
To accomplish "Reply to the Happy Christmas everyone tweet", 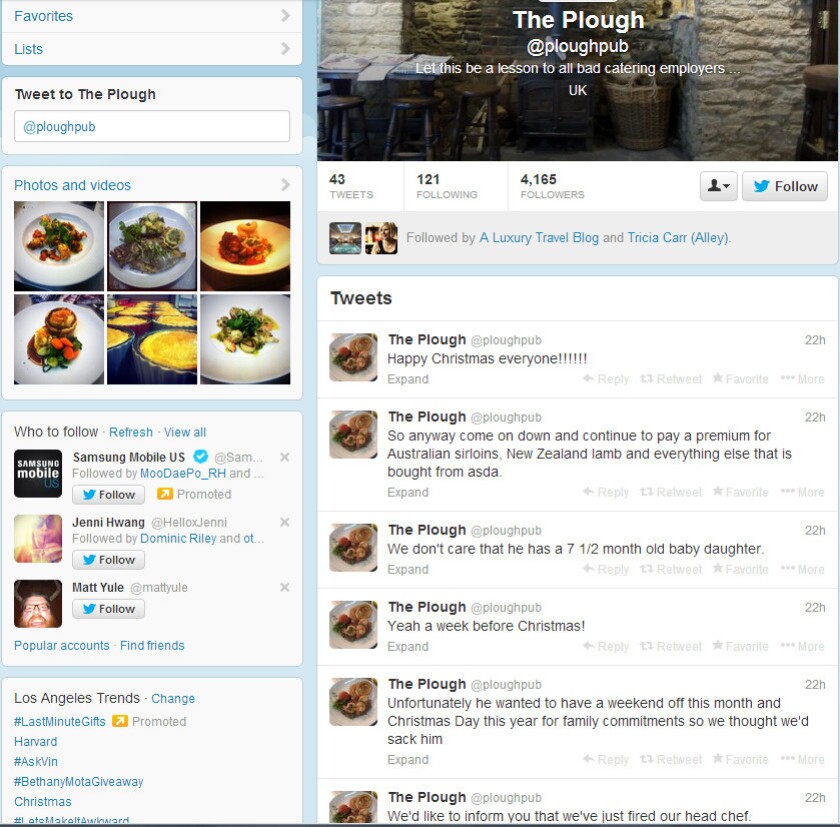I will [606, 379].
